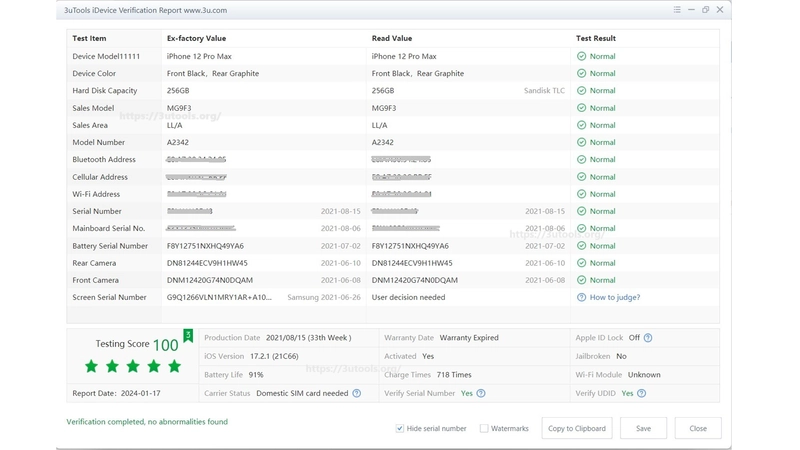Select the Battery Serial Number row

click(393, 246)
